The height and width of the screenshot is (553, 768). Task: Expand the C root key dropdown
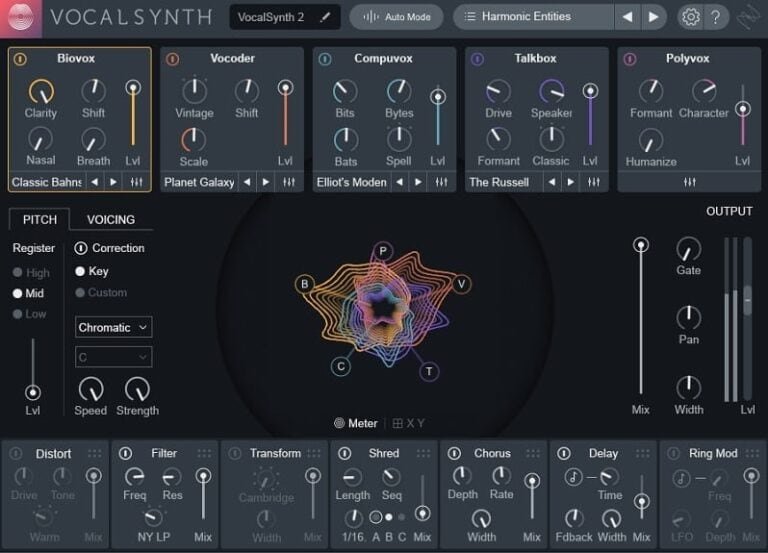114,357
